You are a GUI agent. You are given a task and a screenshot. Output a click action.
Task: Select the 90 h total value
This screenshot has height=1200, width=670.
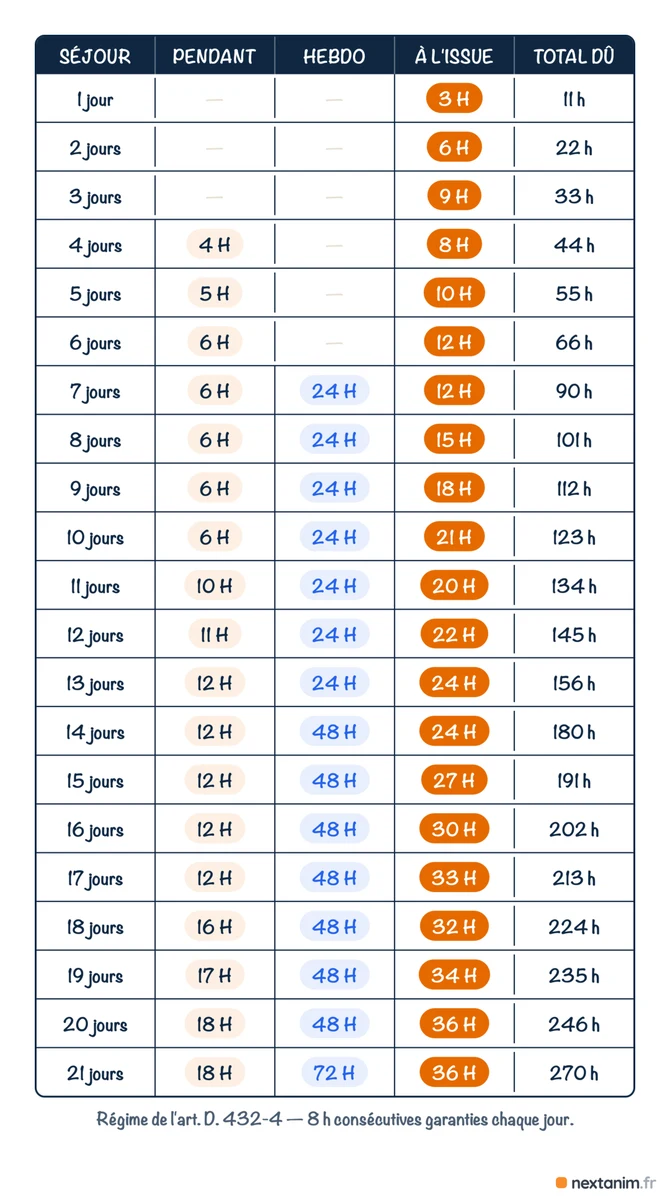tap(574, 391)
